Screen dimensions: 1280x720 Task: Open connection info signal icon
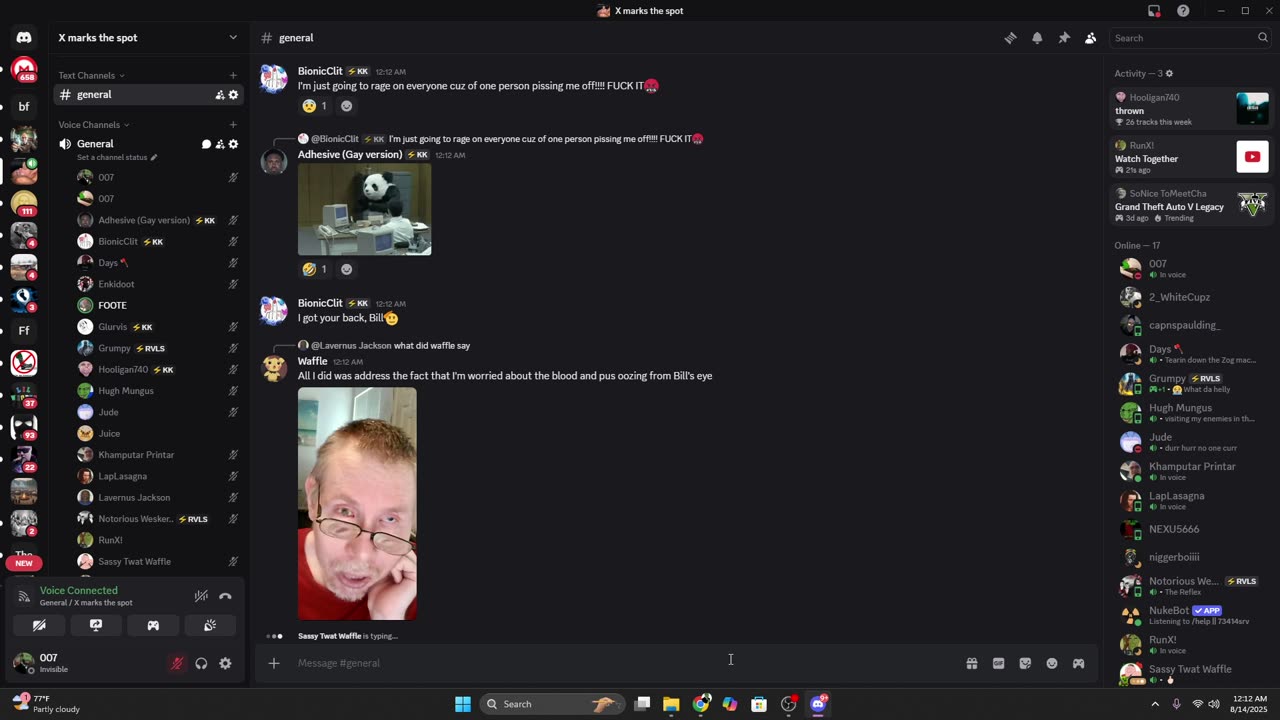point(24,596)
